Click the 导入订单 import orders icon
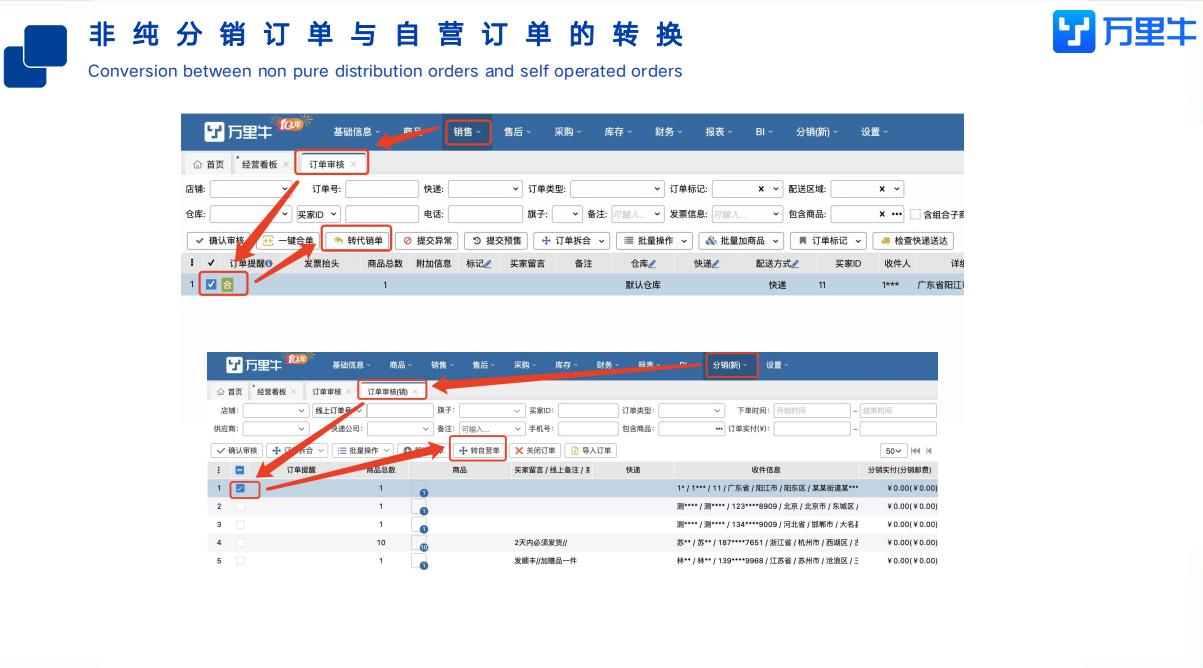 coord(591,450)
